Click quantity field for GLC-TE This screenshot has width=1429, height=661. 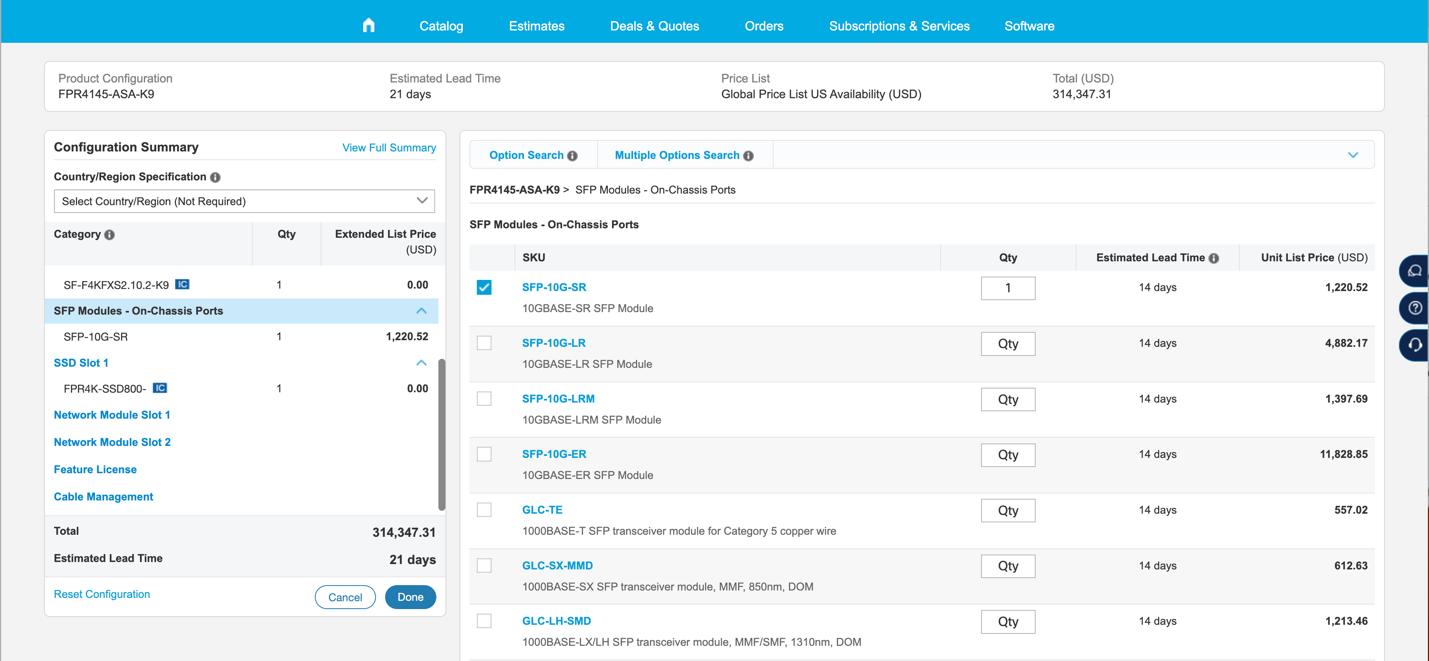1008,511
